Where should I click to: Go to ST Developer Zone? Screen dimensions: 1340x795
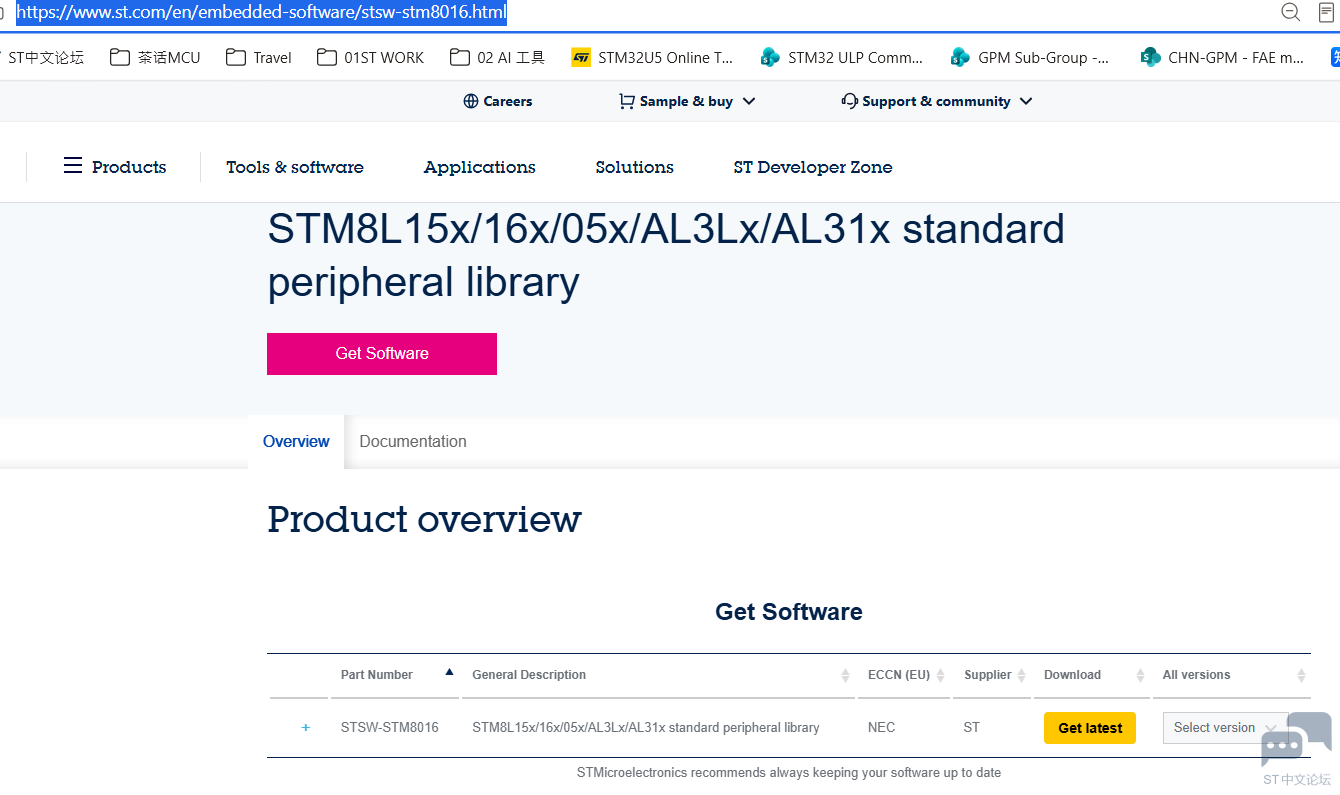point(813,167)
